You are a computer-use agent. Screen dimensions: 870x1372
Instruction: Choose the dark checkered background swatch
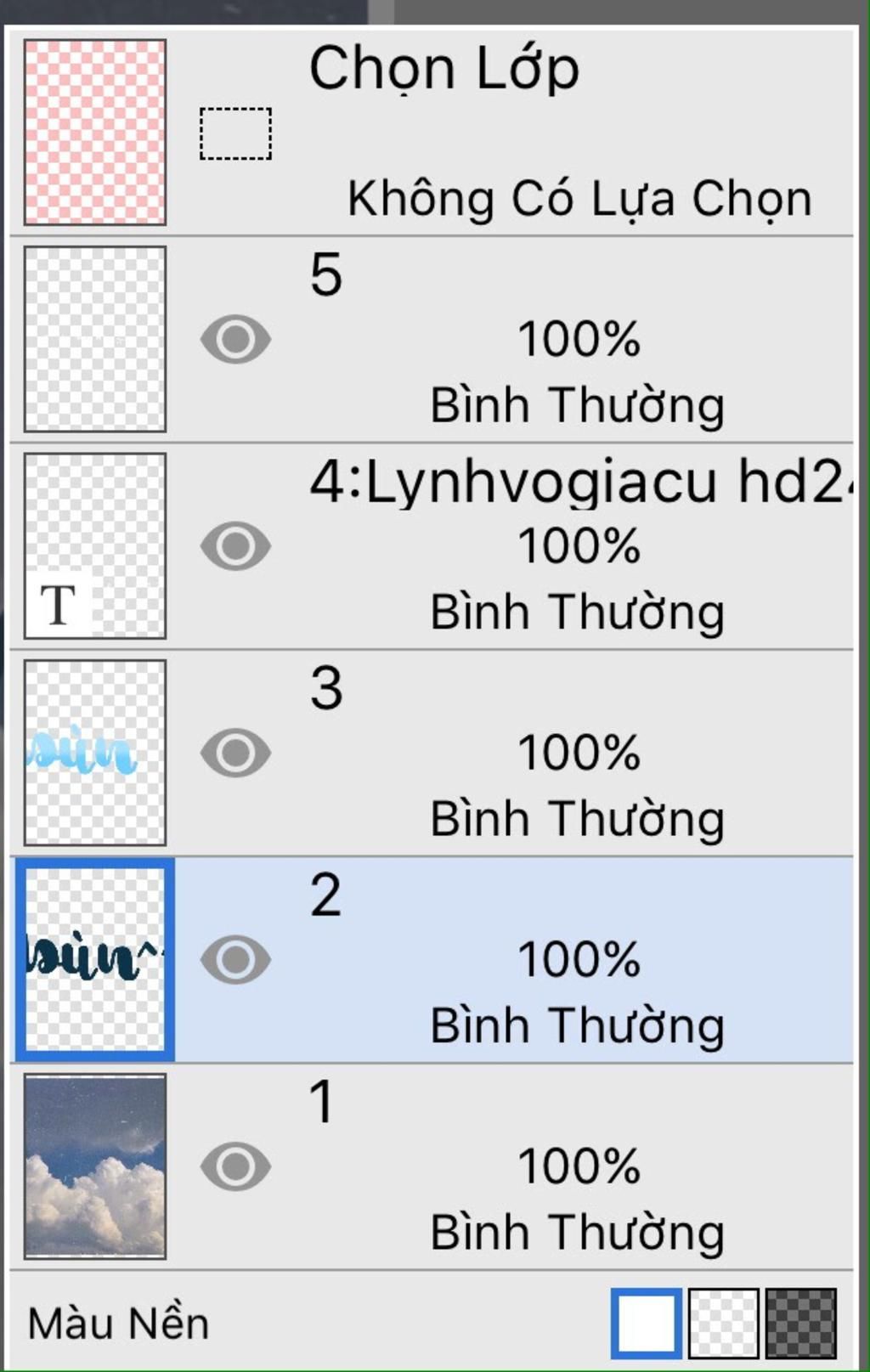(x=801, y=1324)
